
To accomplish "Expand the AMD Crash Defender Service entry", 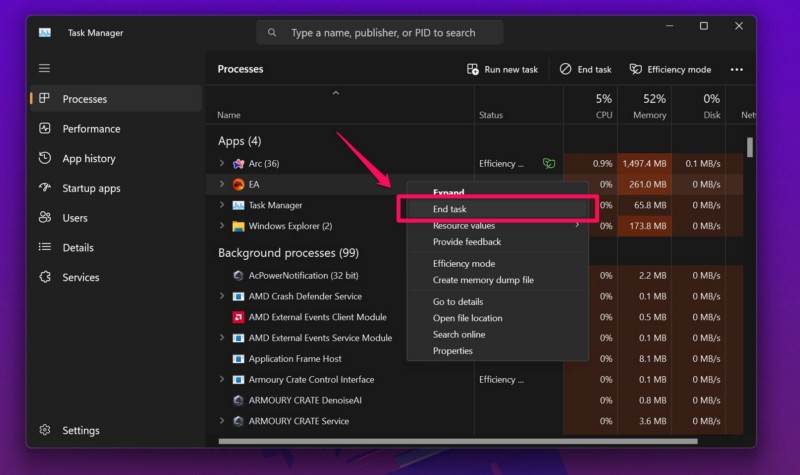I will tap(222, 296).
